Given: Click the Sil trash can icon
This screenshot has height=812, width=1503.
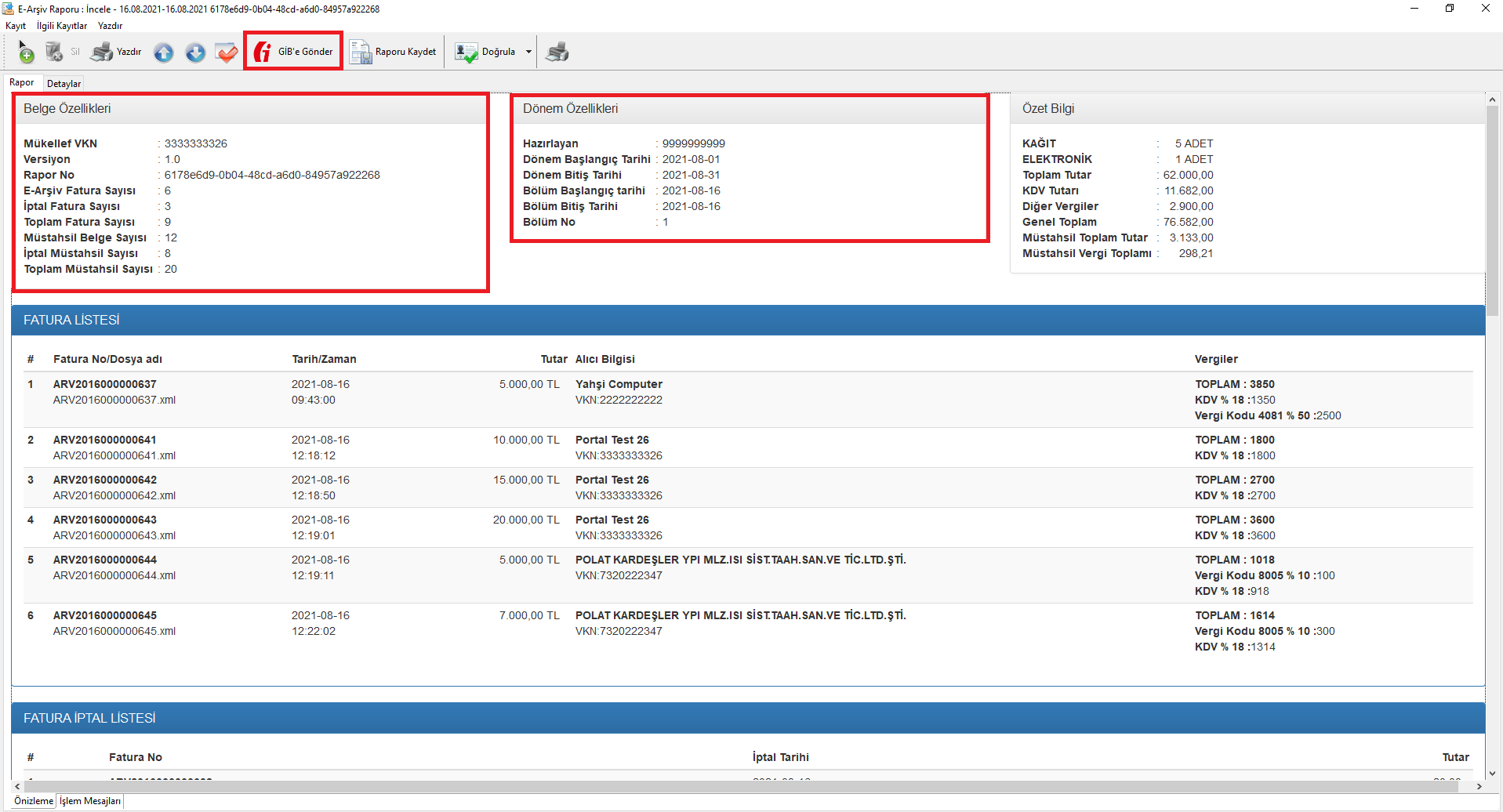Looking at the screenshot, I should pyautogui.click(x=54, y=53).
